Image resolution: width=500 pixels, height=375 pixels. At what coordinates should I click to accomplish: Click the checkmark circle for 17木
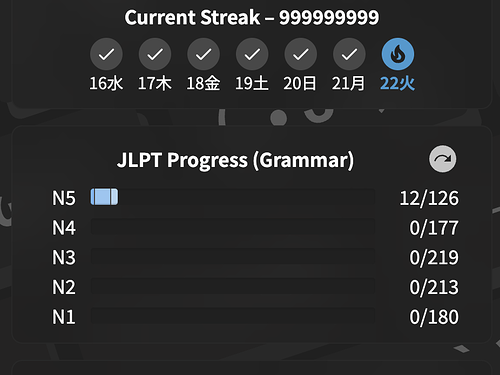(155, 54)
